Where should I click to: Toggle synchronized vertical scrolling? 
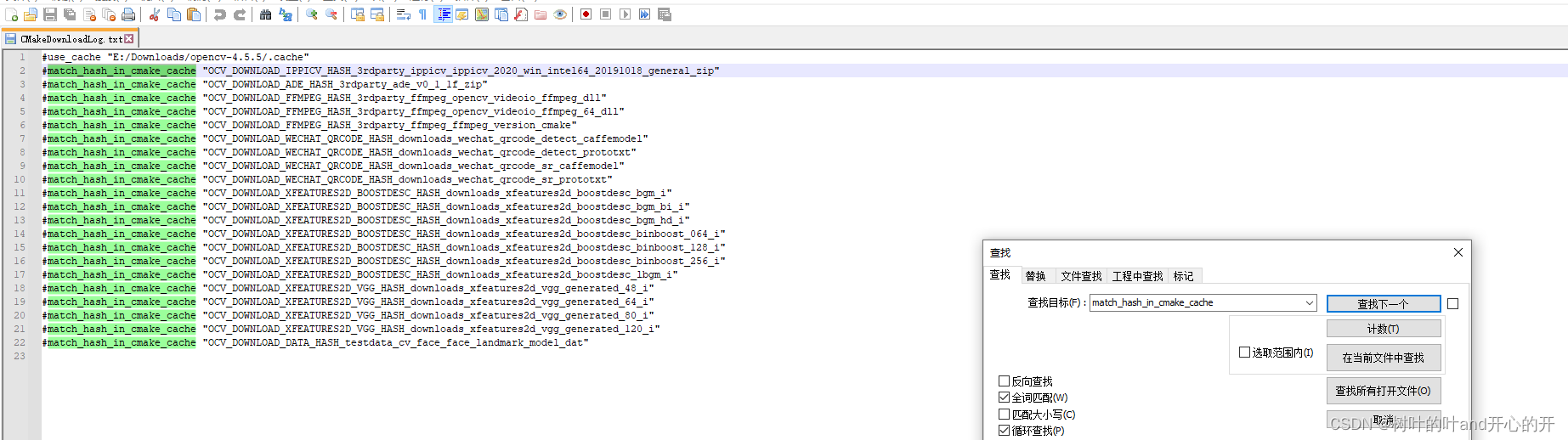[x=358, y=14]
